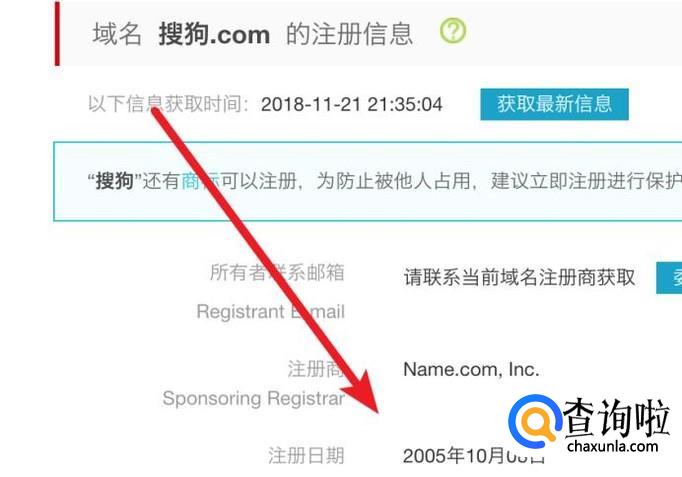The image size is (682, 477).
Task: Click the 注册日期 field label
Action: click(306, 456)
